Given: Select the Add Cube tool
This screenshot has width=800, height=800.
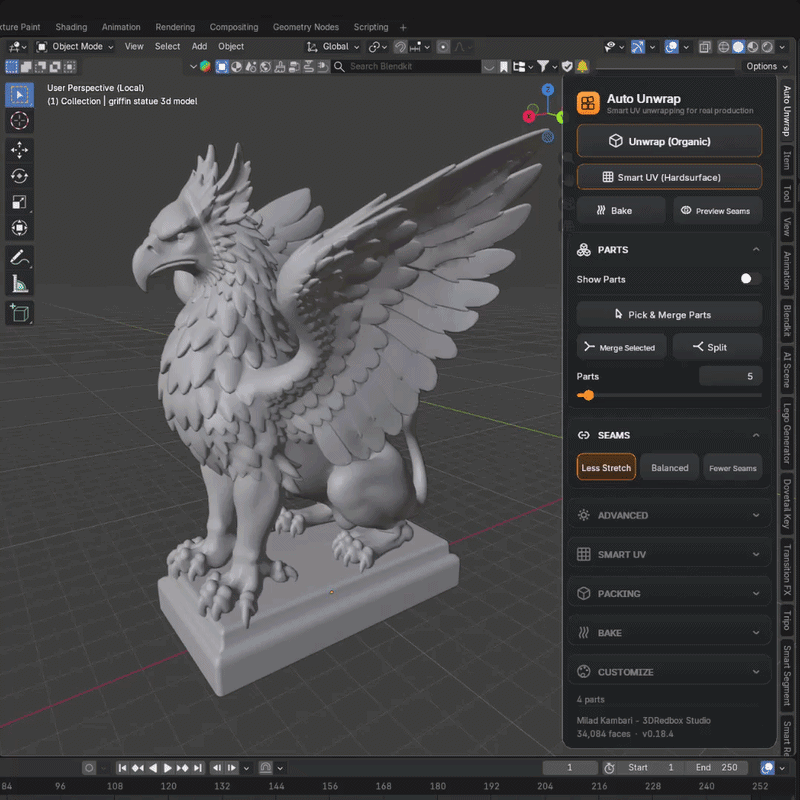Looking at the screenshot, I should tap(19, 313).
